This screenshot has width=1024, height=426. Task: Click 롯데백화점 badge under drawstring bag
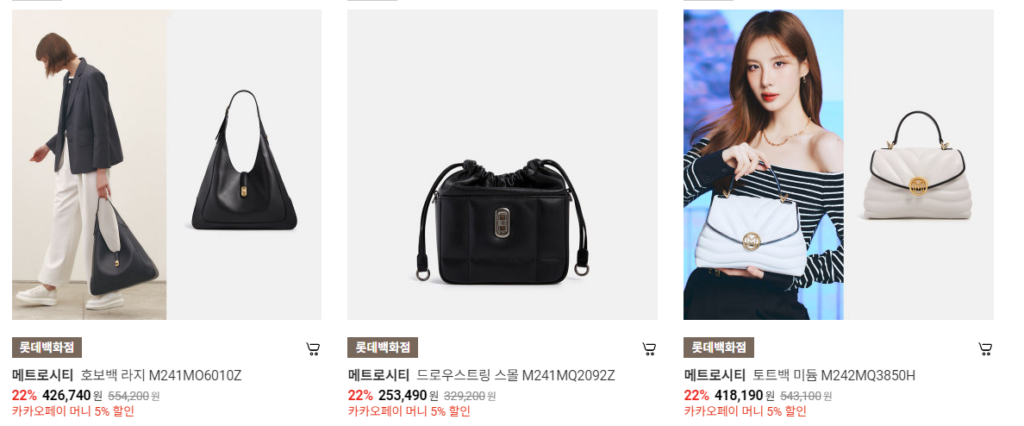[x=383, y=348]
